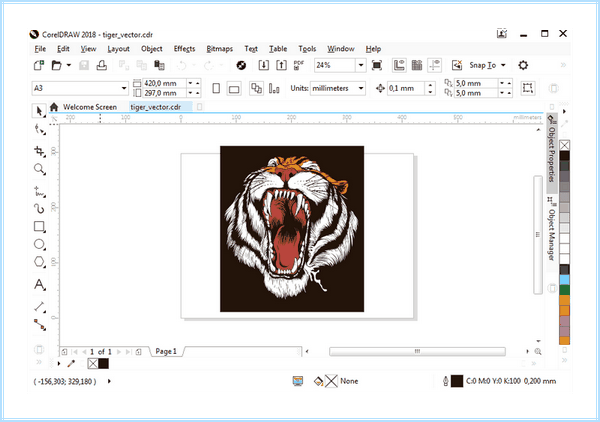
Task: Open the Effects menu
Action: [184, 49]
